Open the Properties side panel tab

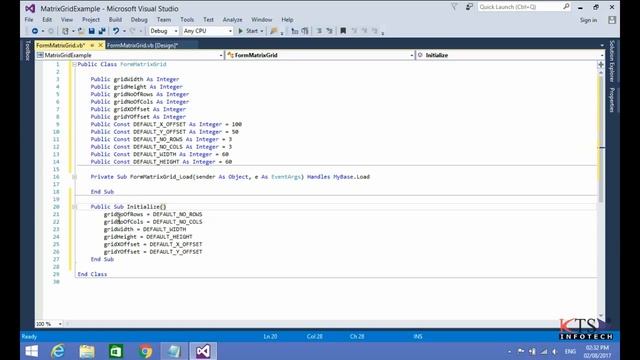point(611,100)
